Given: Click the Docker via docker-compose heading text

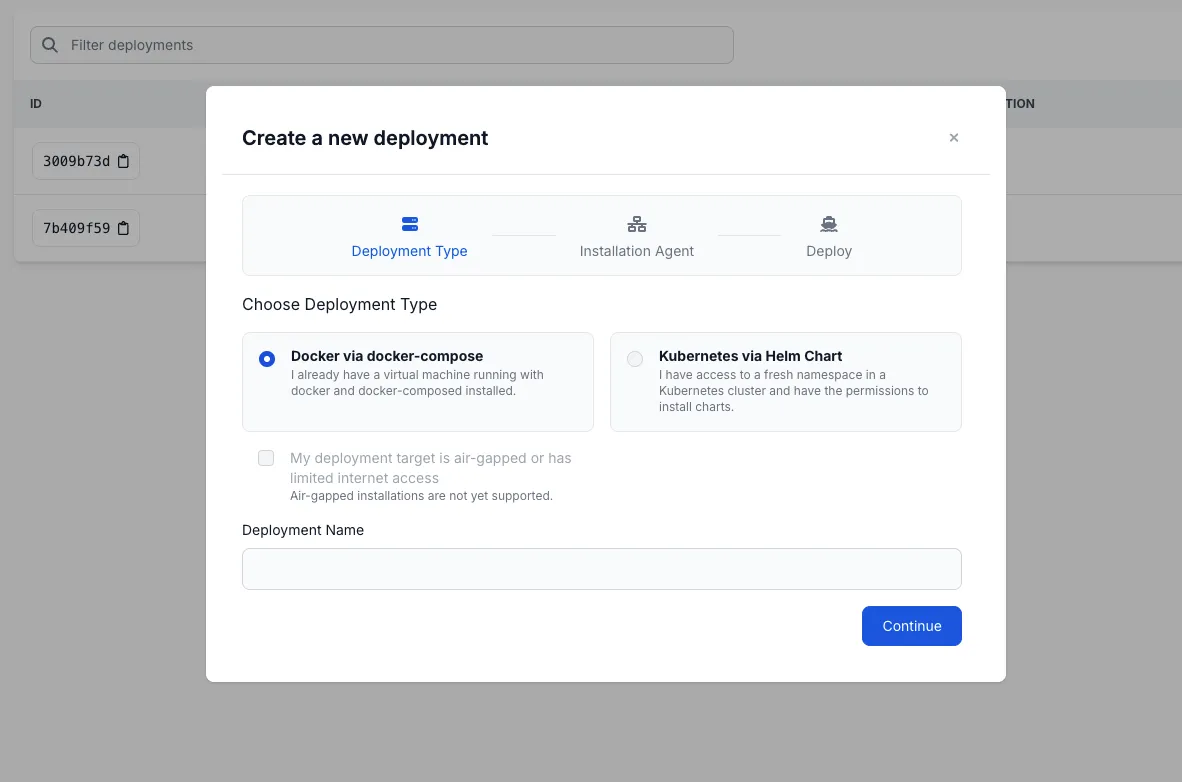Looking at the screenshot, I should (x=387, y=356).
